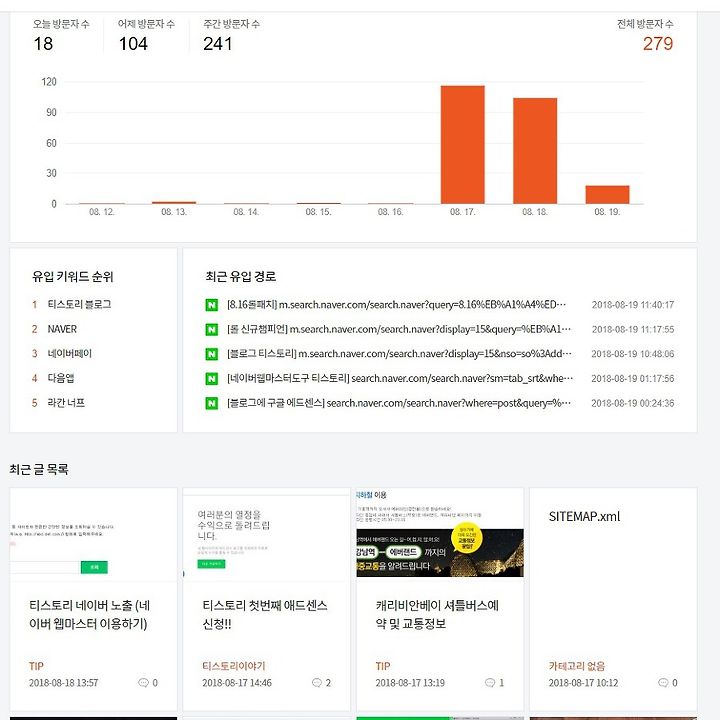The image size is (720, 720).
Task: Click the 08. 13. chart axis label
Action: pyautogui.click(x=174, y=212)
